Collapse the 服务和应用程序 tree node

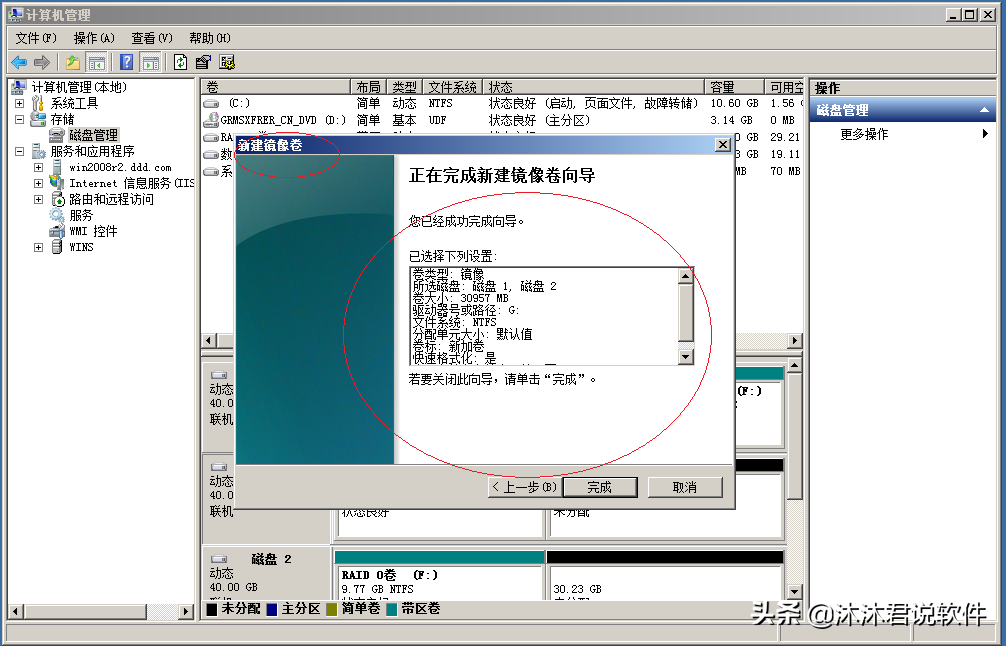[19, 151]
